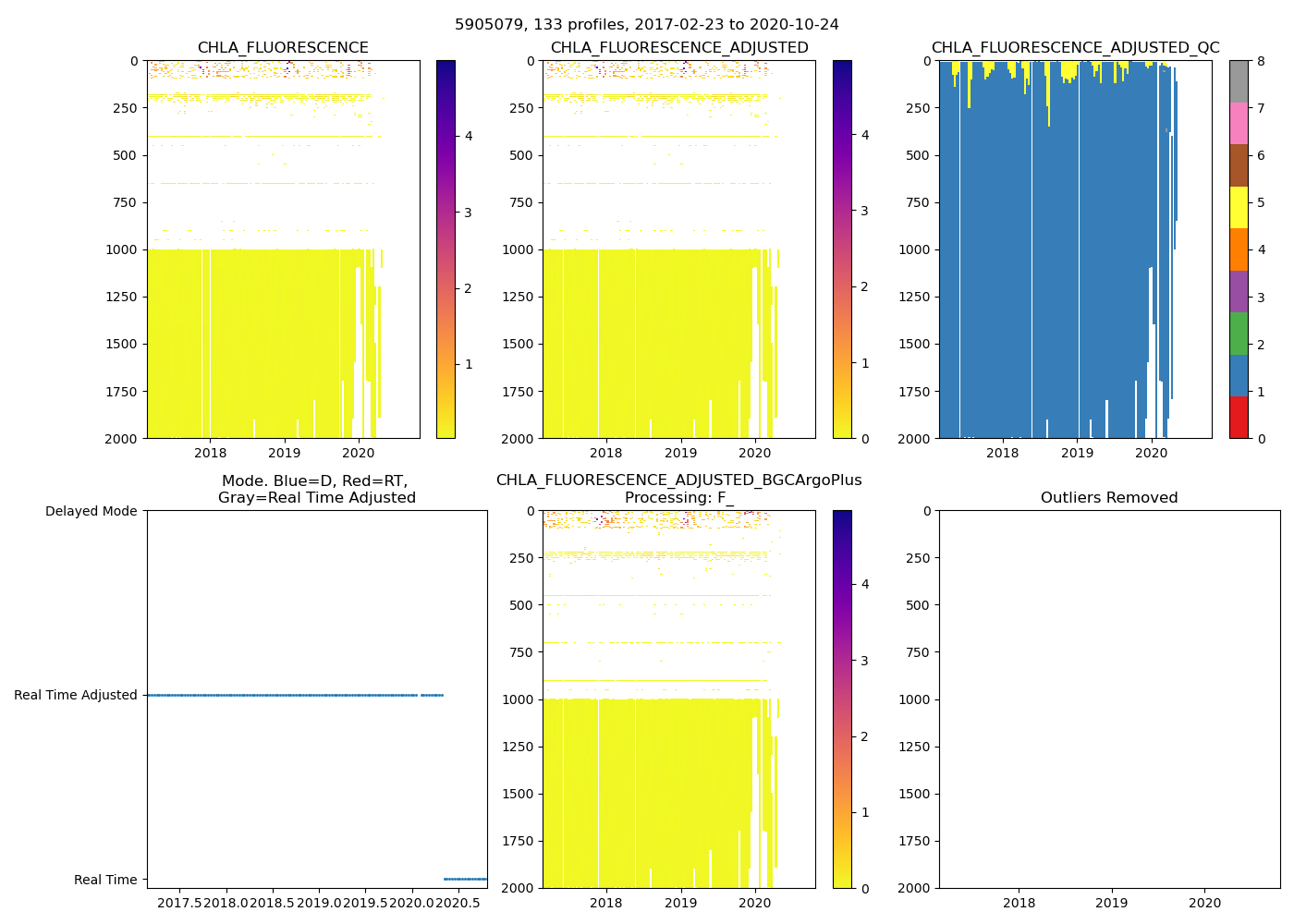The image size is (1294, 924).
Task: Click the 'Outliers Removed' plot title
Action: click(1109, 498)
